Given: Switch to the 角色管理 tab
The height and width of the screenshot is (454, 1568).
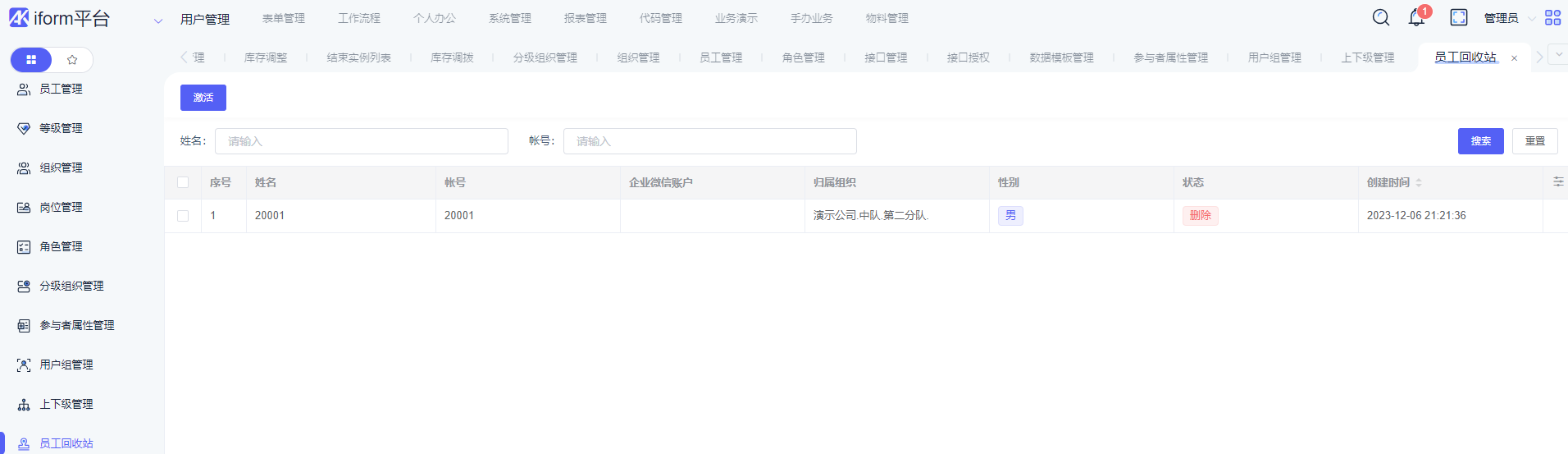Looking at the screenshot, I should click(x=803, y=57).
